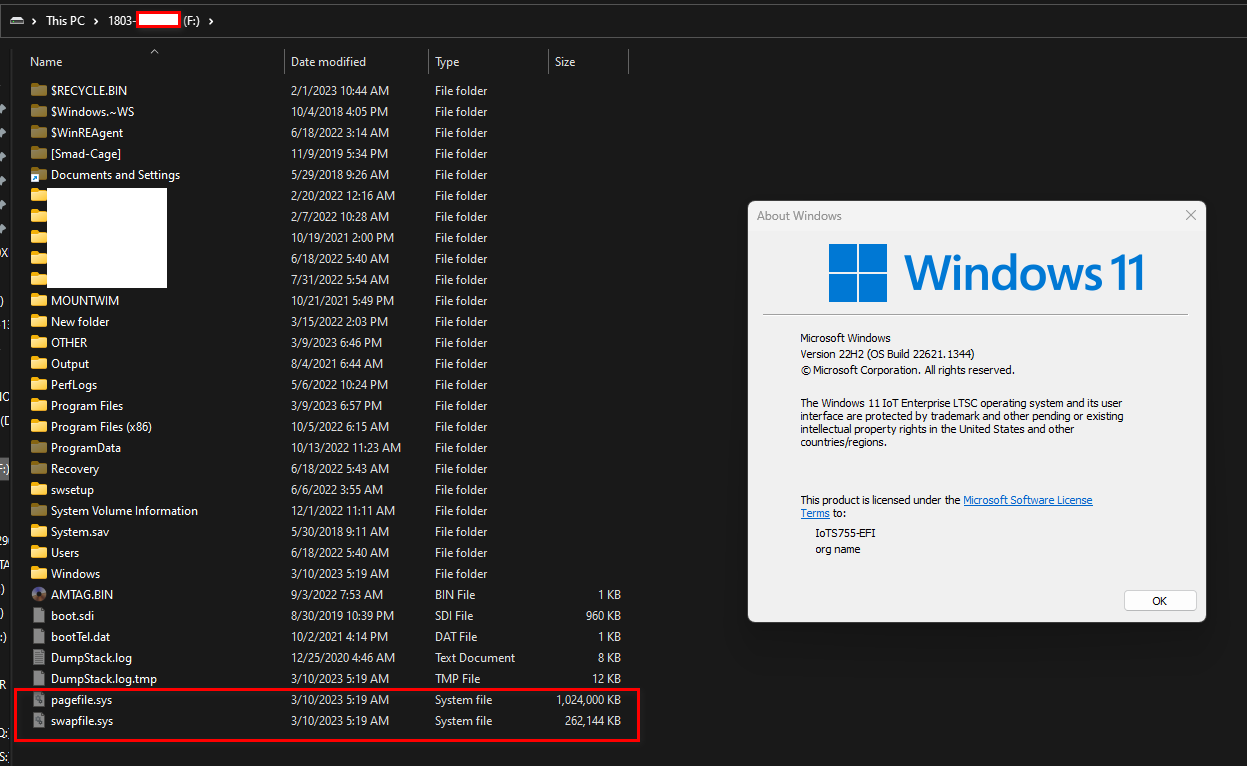Click the SDI File type cell
Image resolution: width=1247 pixels, height=766 pixels.
pyautogui.click(x=454, y=615)
